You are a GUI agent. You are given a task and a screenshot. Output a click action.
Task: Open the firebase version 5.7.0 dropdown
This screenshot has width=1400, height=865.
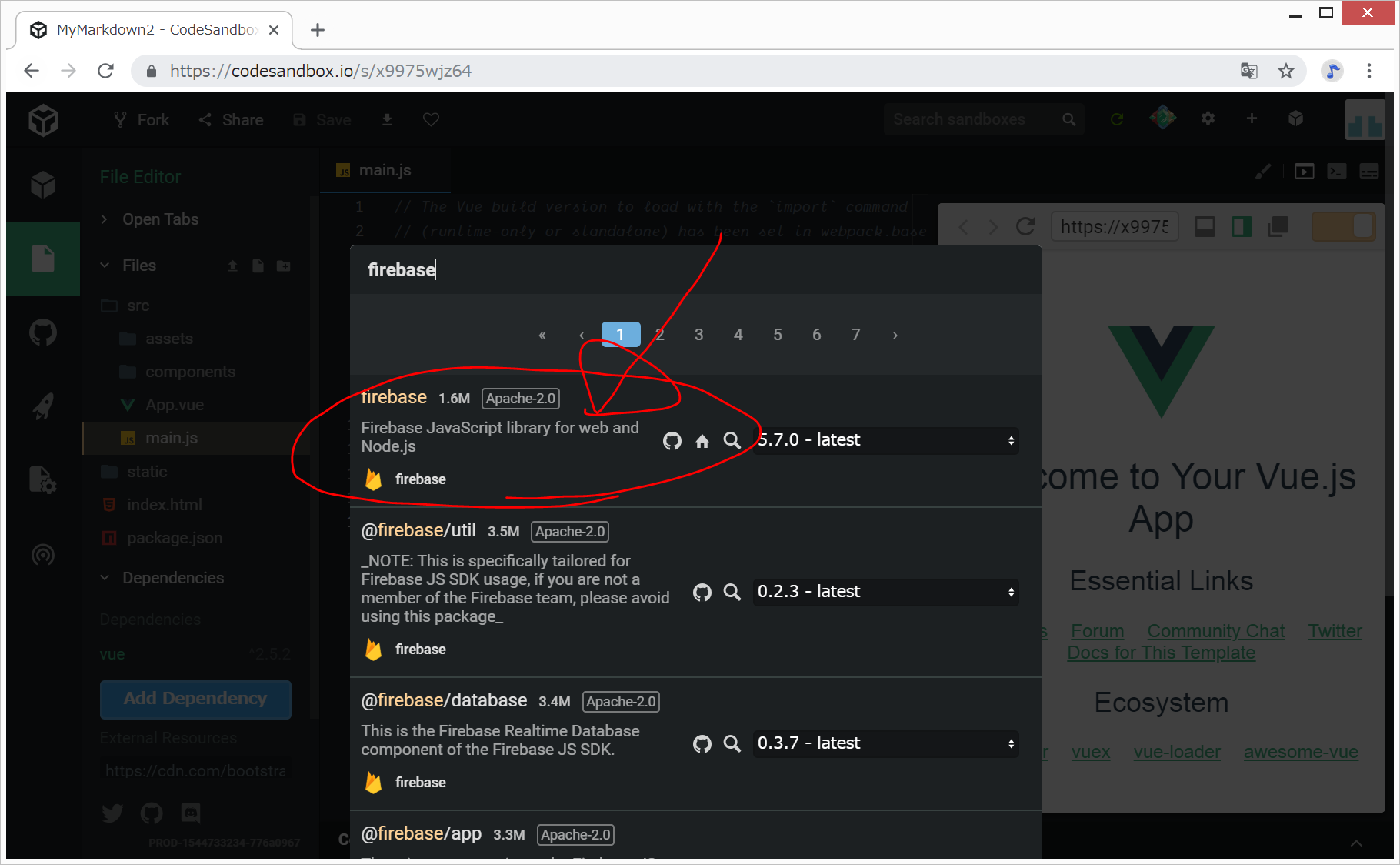coord(885,440)
